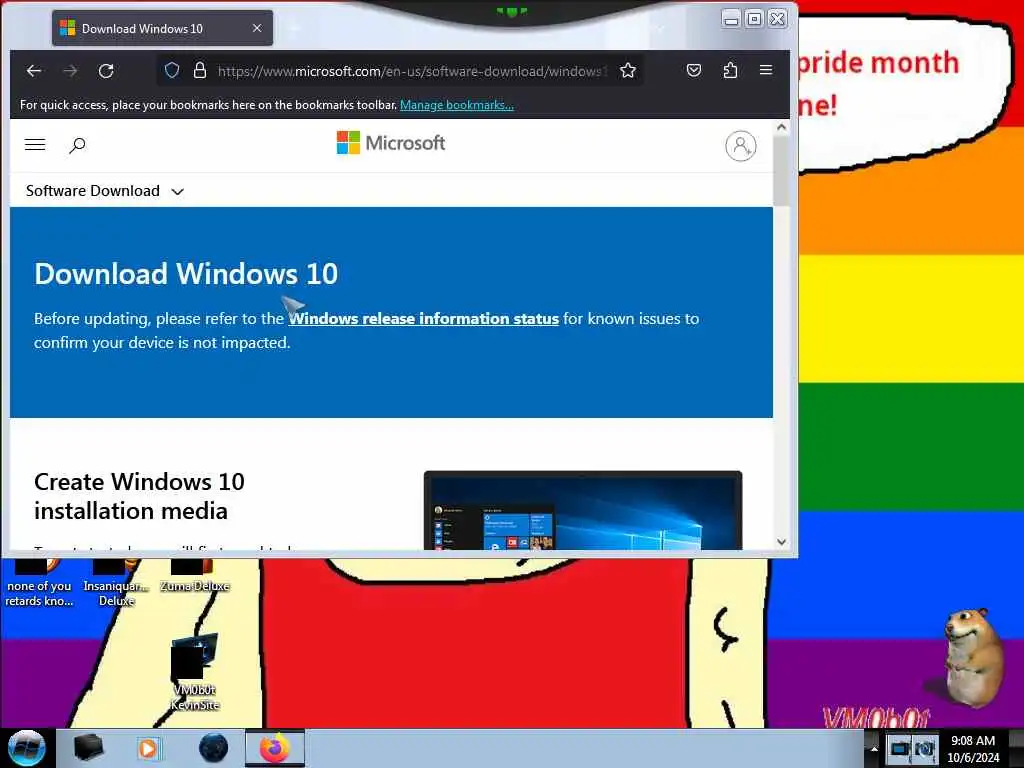The height and width of the screenshot is (768, 1024).
Task: Click the padlock site security icon
Action: [200, 71]
